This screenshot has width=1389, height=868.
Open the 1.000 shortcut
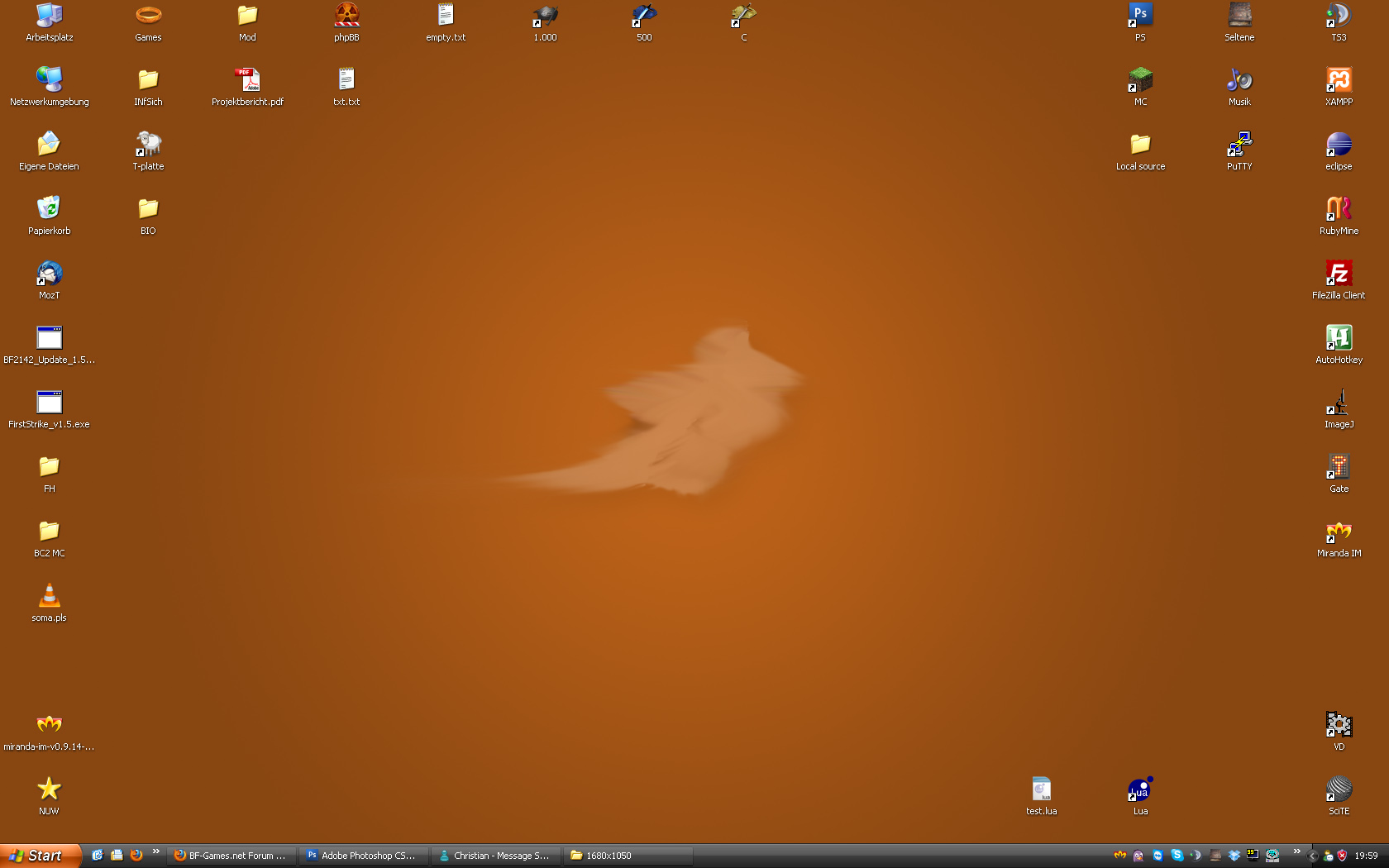(546, 21)
